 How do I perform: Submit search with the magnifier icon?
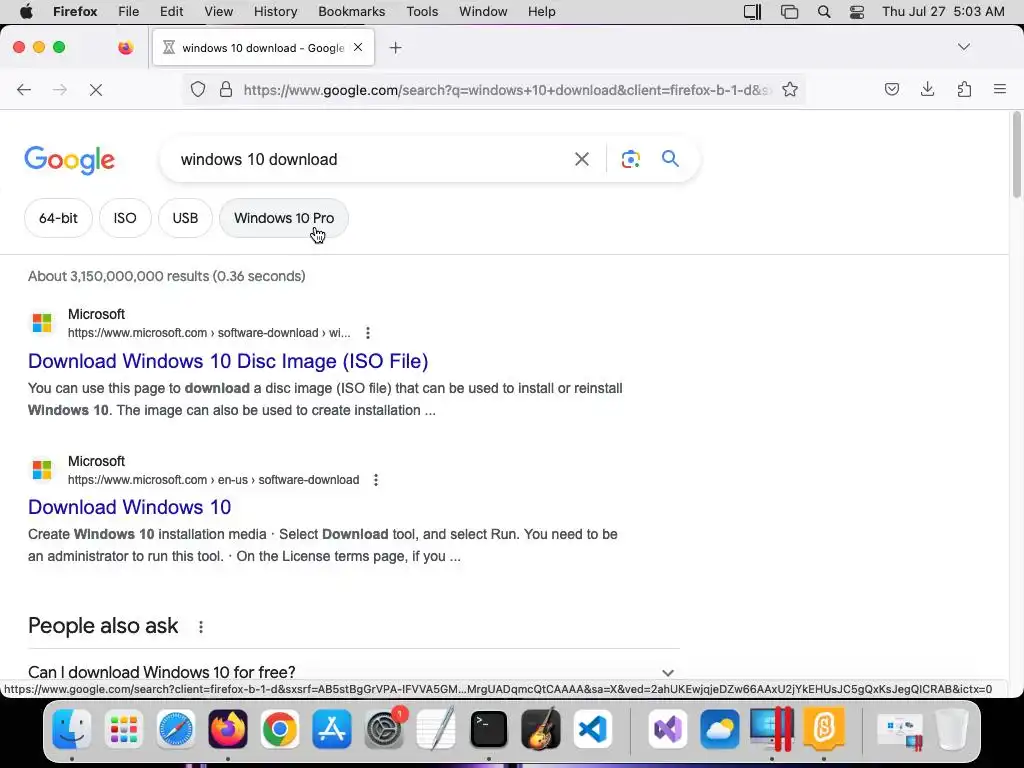pyautogui.click(x=670, y=159)
